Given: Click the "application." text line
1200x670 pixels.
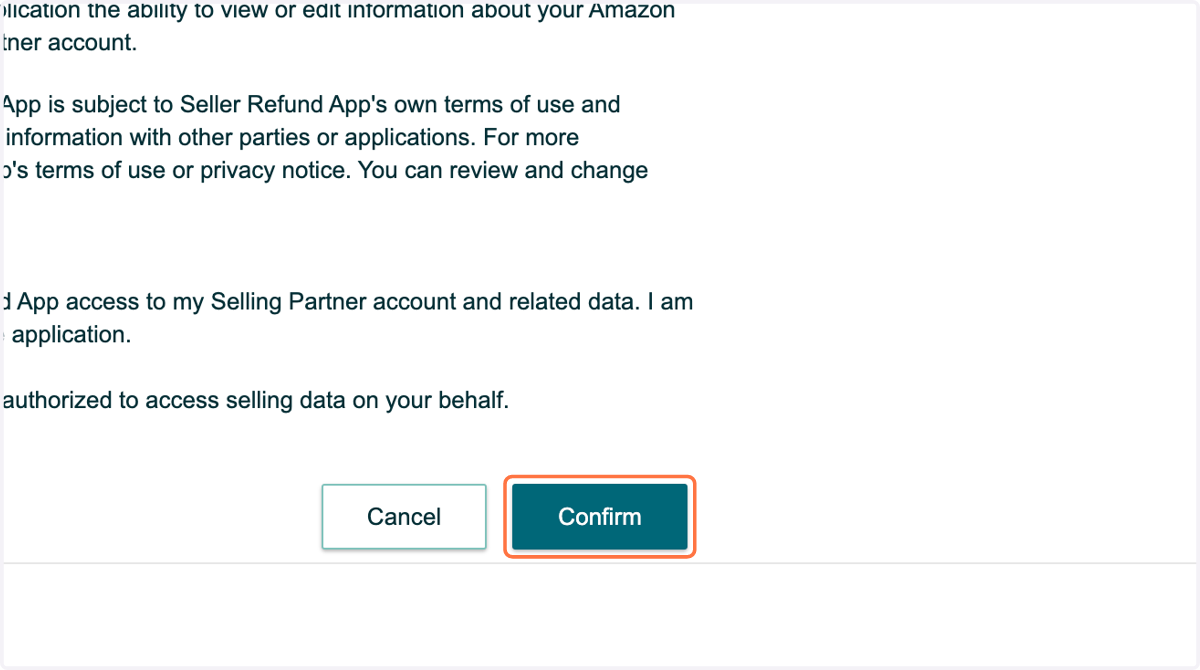Looking at the screenshot, I should 72,335.
